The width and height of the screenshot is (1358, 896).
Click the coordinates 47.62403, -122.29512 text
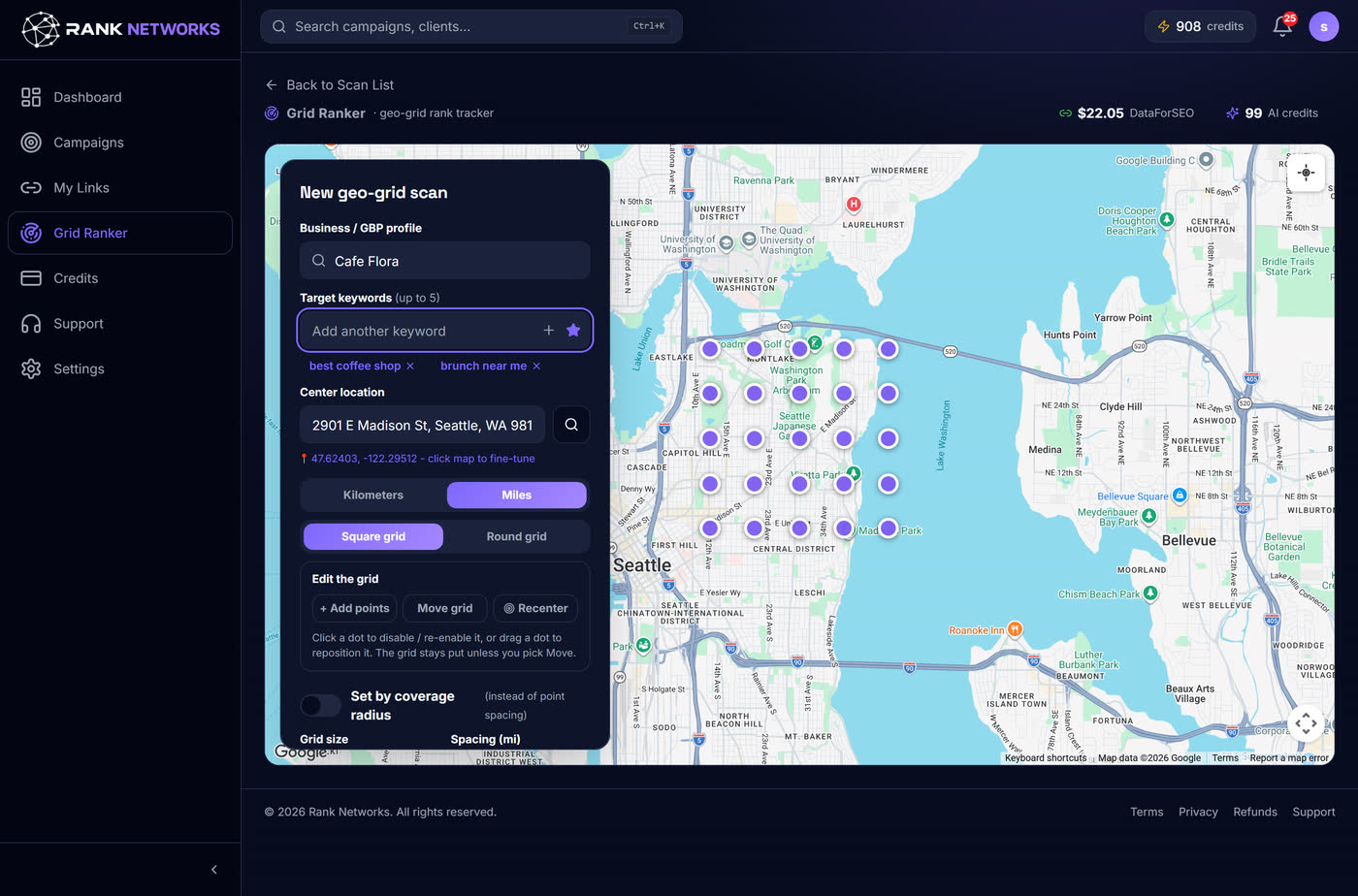[x=364, y=459]
